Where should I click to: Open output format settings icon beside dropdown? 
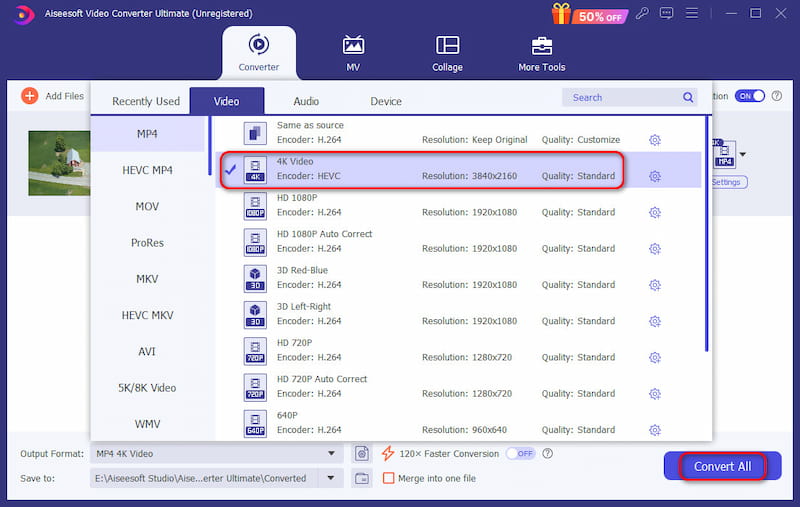point(362,453)
